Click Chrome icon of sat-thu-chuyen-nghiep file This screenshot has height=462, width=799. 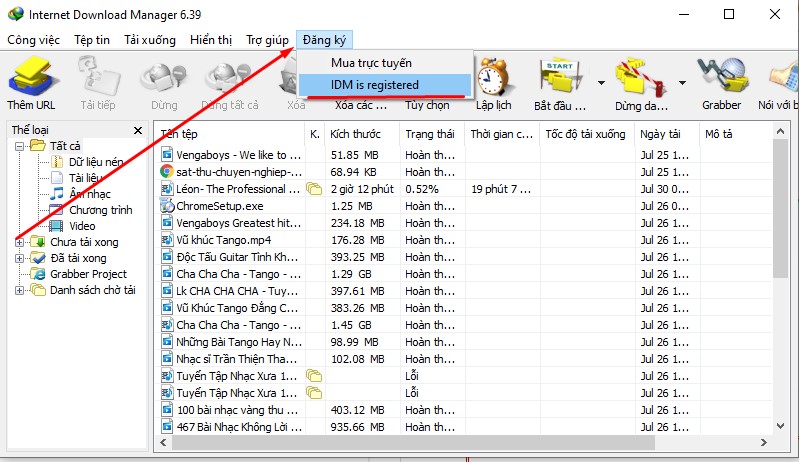167,172
